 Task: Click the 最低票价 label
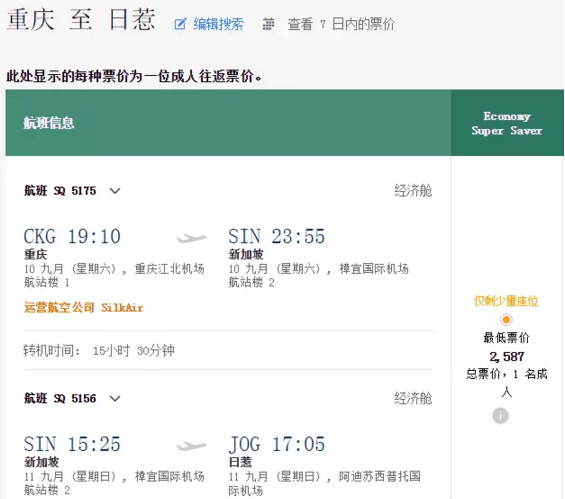(x=506, y=338)
